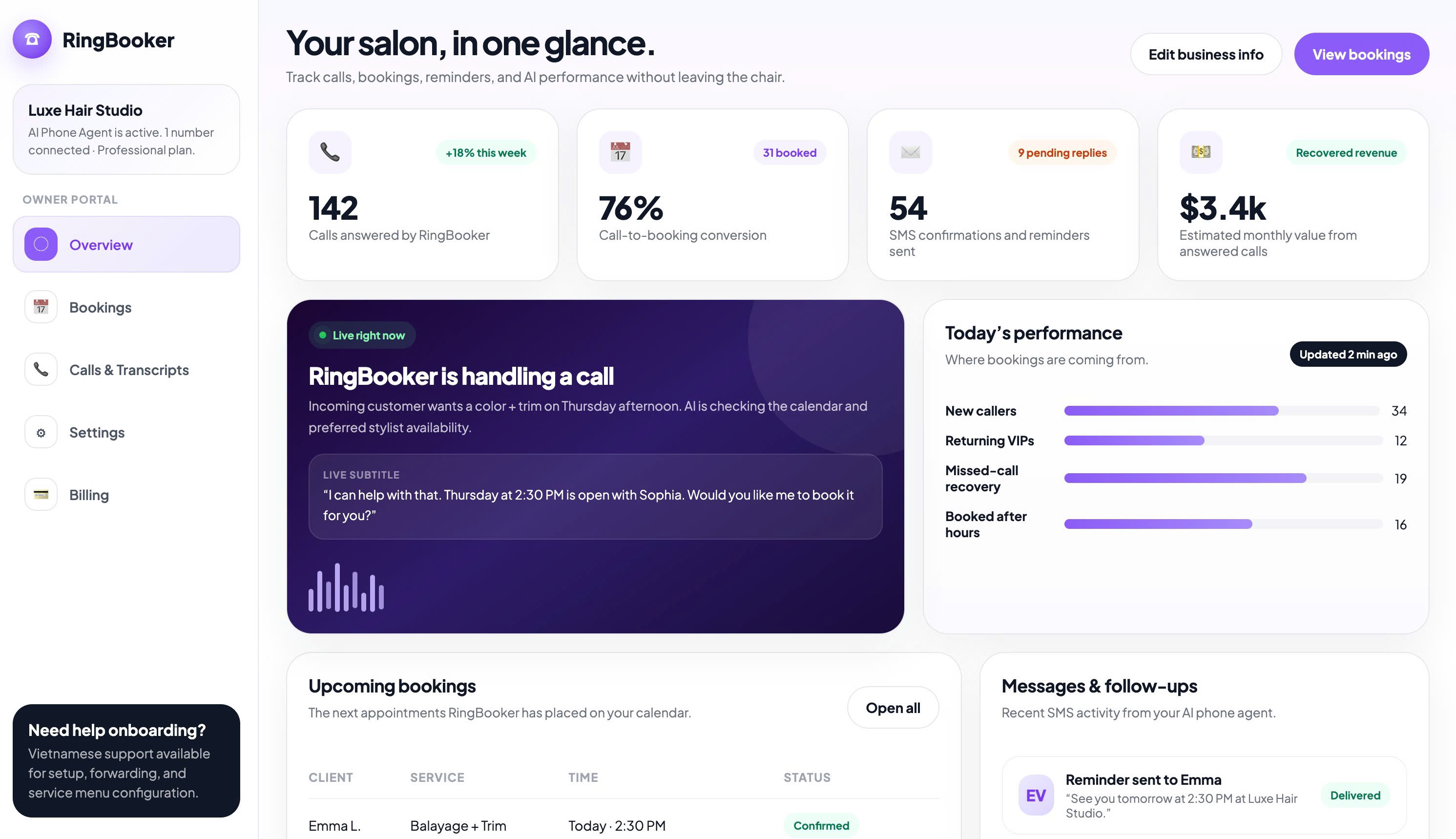This screenshot has width=1456, height=839.
Task: Click the Missed-call recovery progress bar
Action: (x=1223, y=478)
